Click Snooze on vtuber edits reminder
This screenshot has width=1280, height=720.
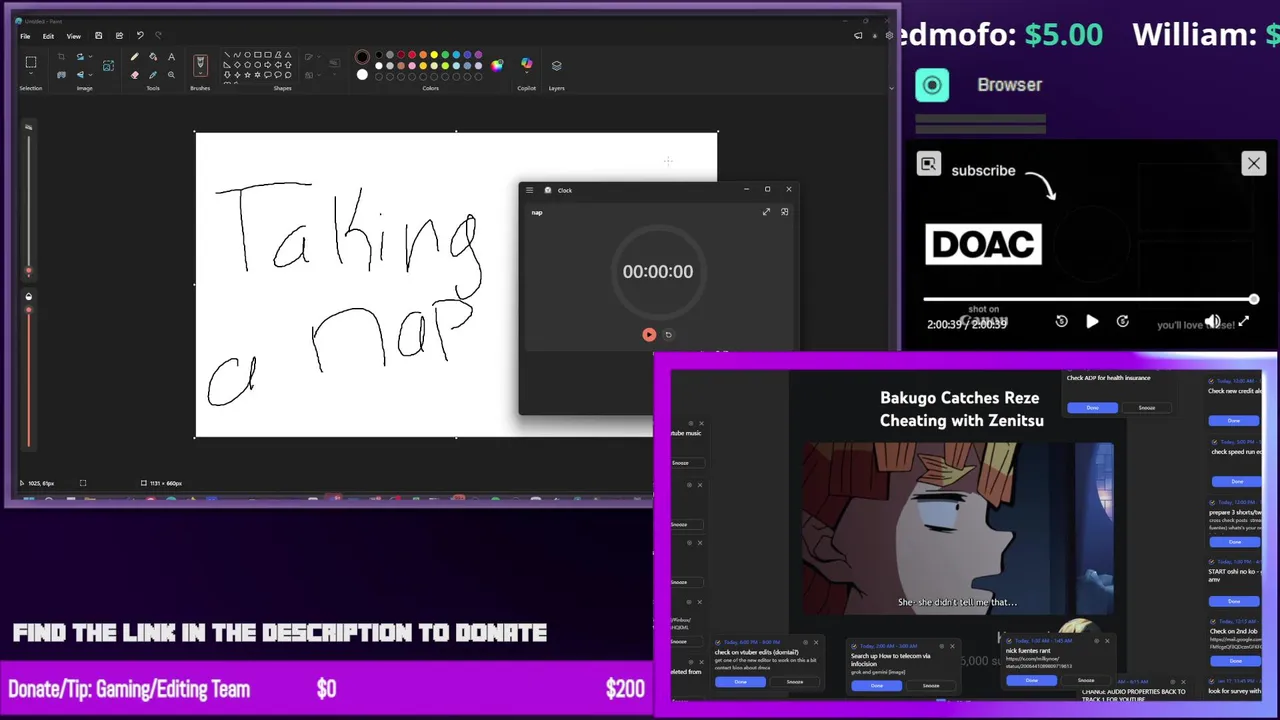(x=794, y=682)
